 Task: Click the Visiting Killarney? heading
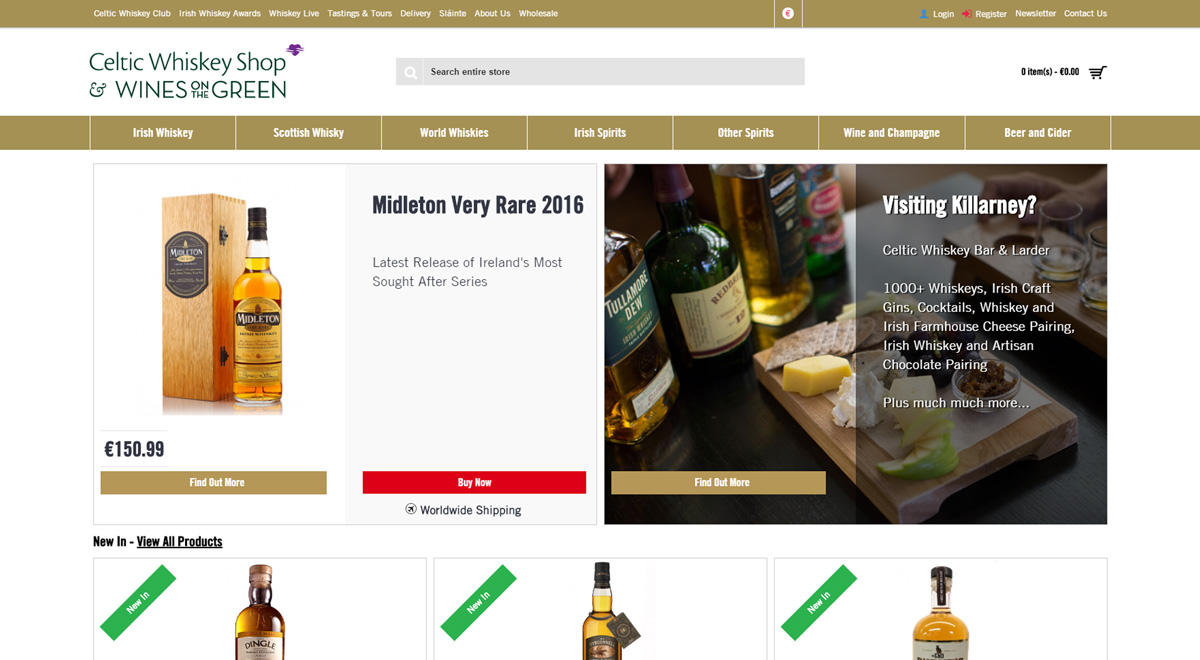[x=959, y=205]
